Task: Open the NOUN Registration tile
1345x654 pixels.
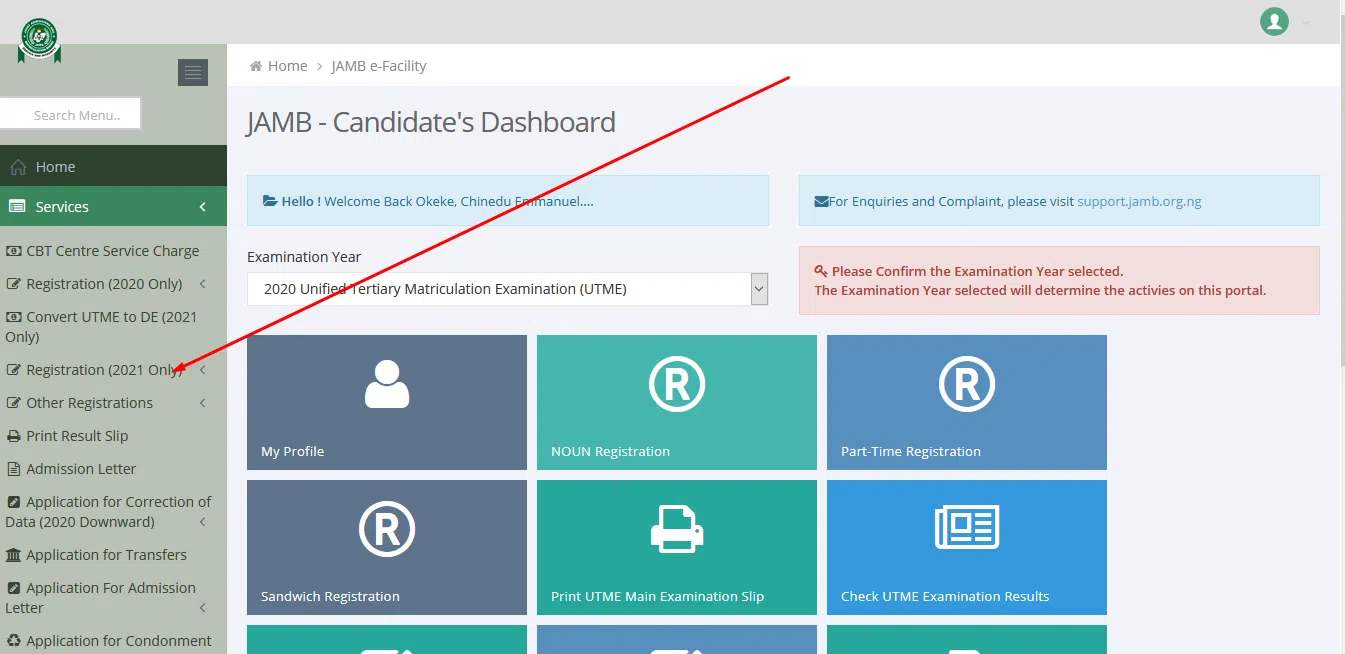Action: [677, 402]
